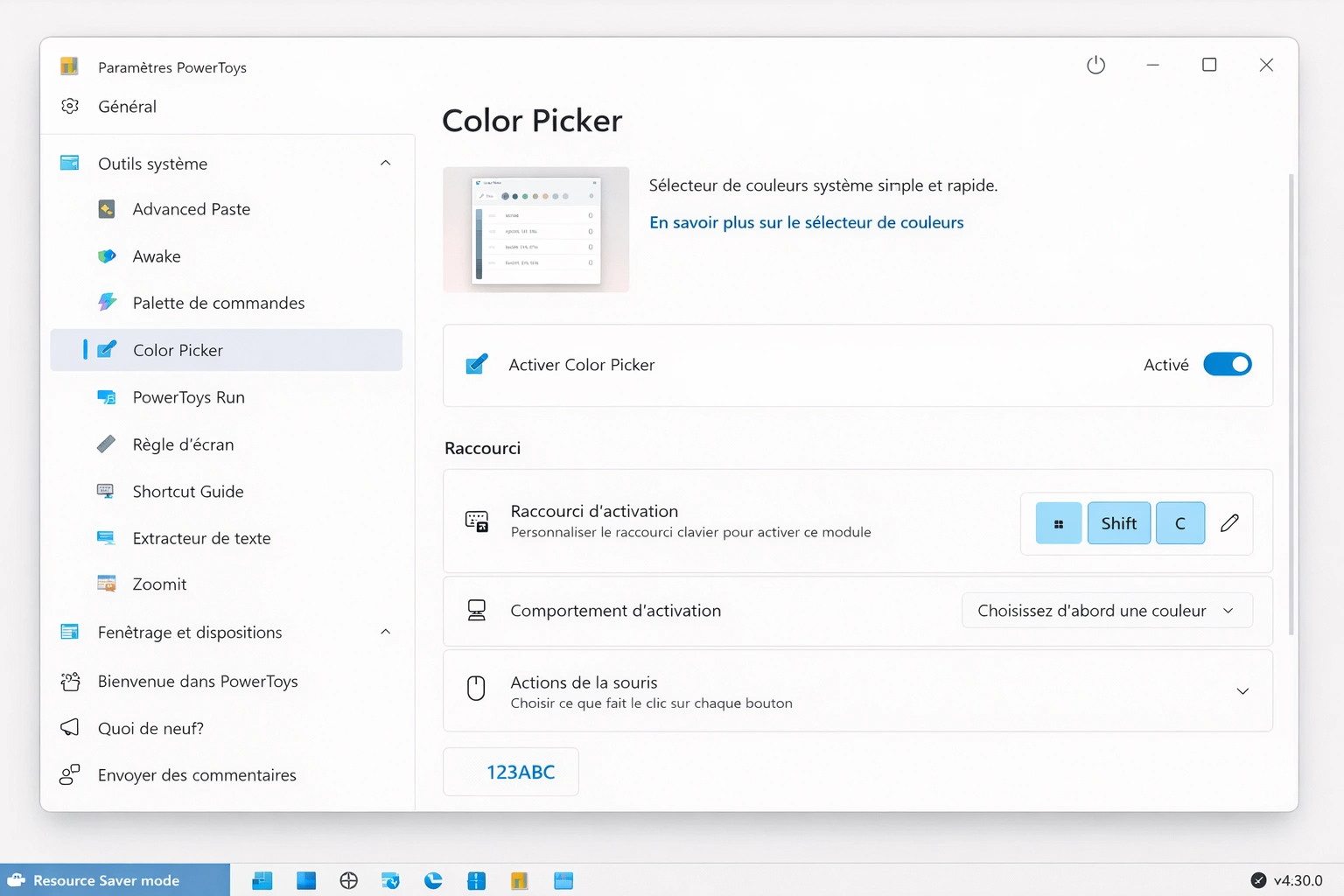The height and width of the screenshot is (896, 1344).
Task: Open the Awake tool settings
Action: click(156, 255)
